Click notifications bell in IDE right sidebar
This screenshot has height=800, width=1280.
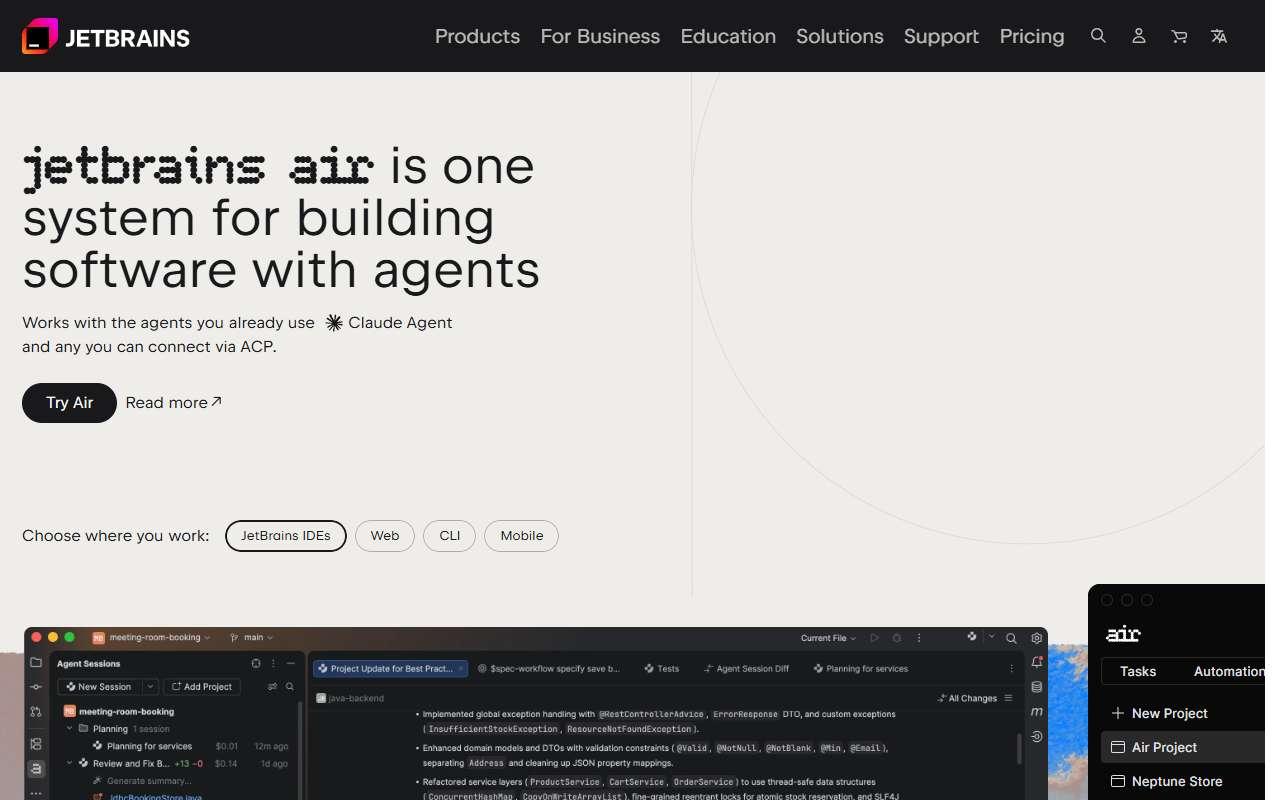(1037, 662)
